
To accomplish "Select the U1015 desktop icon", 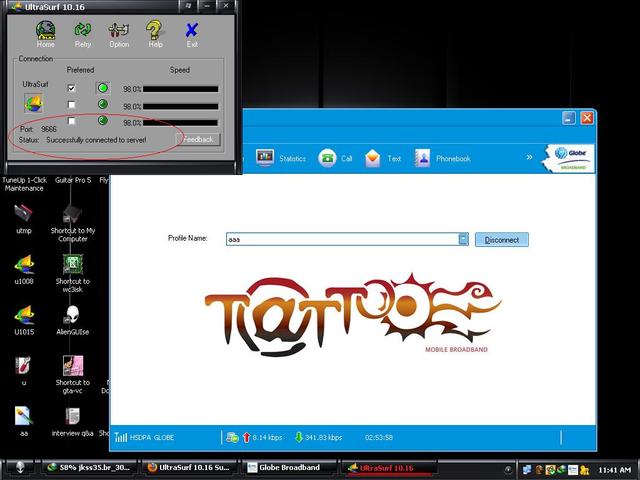I will point(24,320).
